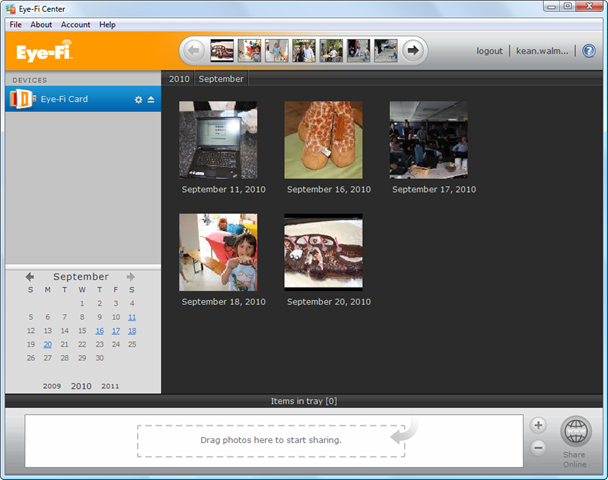This screenshot has width=608, height=480.
Task: Click the minus button beside the tray
Action: point(537,447)
